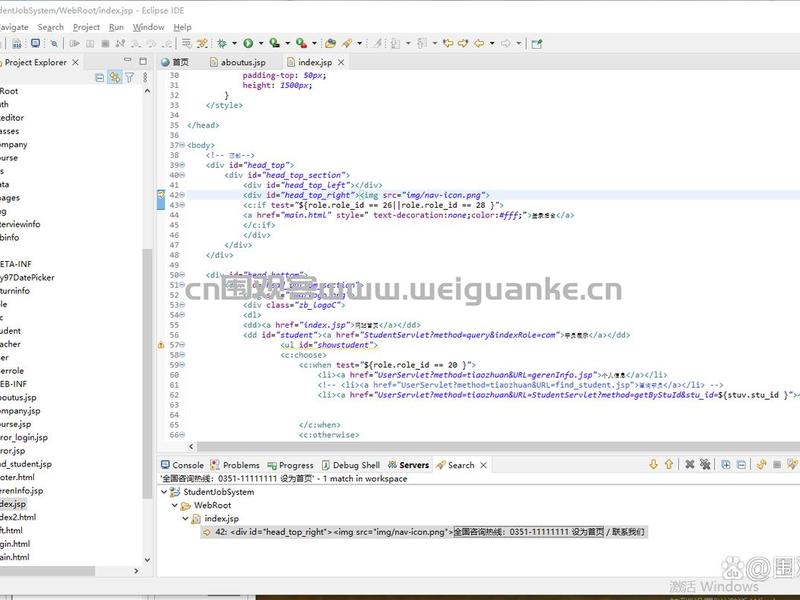Click the Search flashlight toolbar icon
The height and width of the screenshot is (600, 800).
click(x=347, y=43)
